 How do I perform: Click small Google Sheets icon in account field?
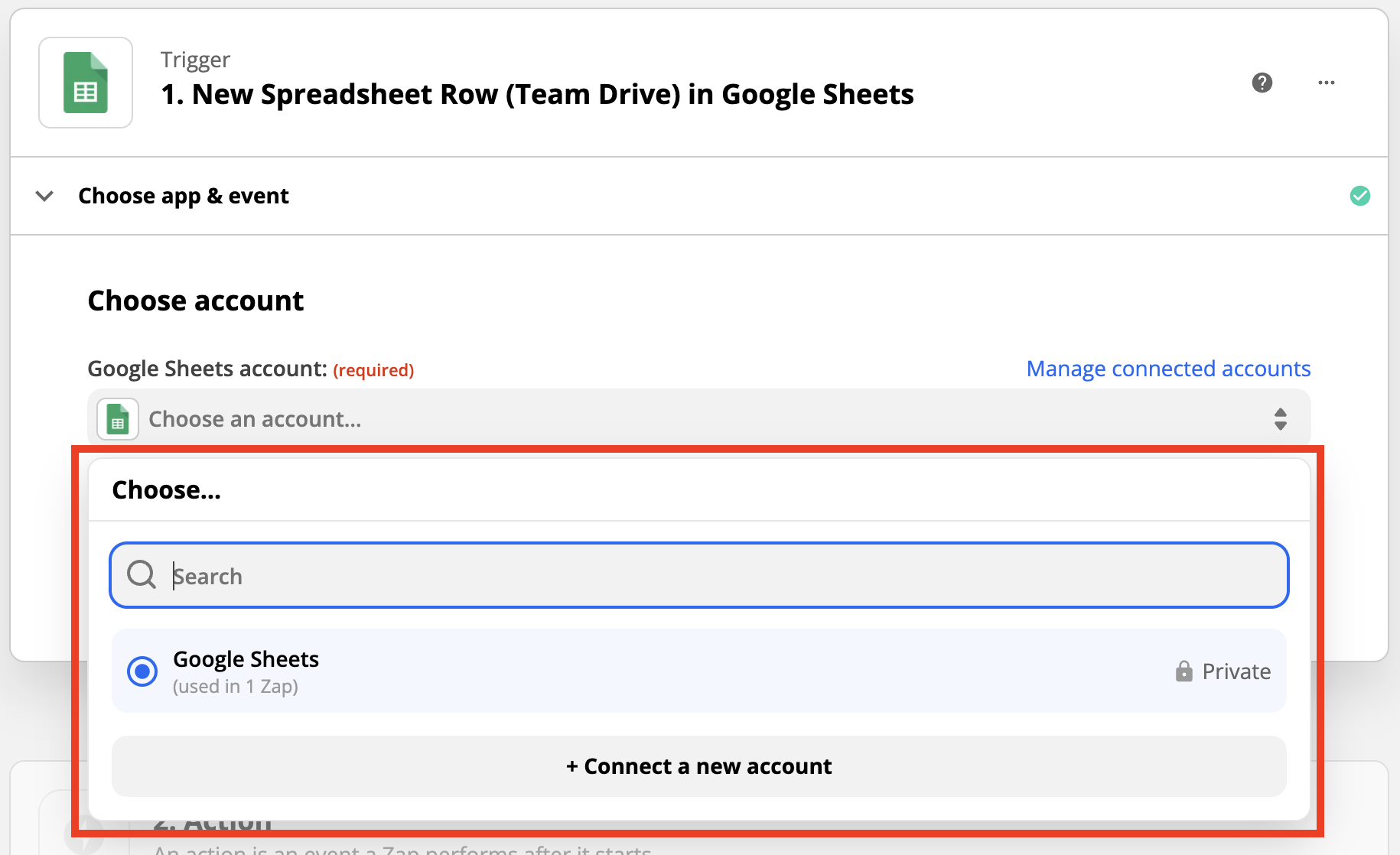(118, 419)
